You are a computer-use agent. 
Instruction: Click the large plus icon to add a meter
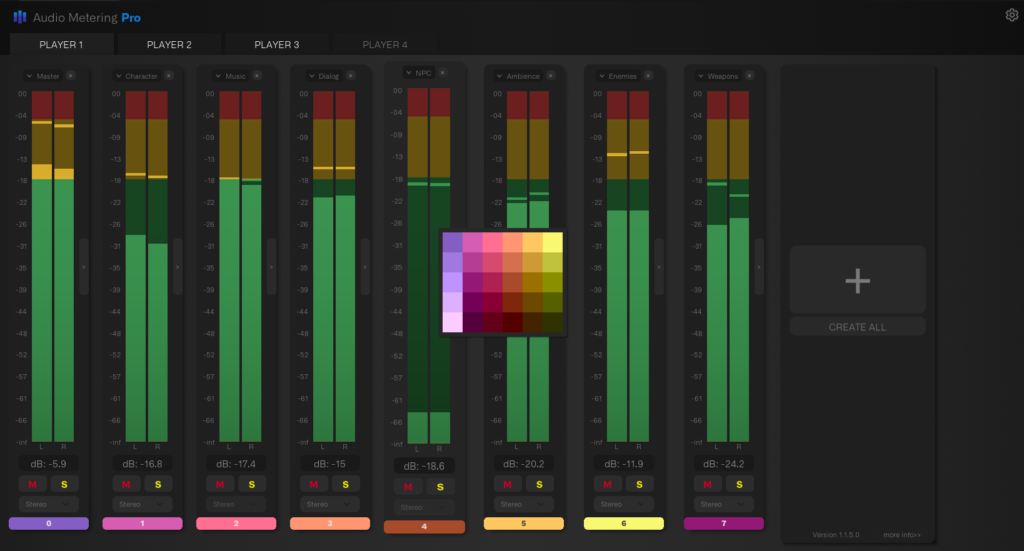click(x=857, y=281)
